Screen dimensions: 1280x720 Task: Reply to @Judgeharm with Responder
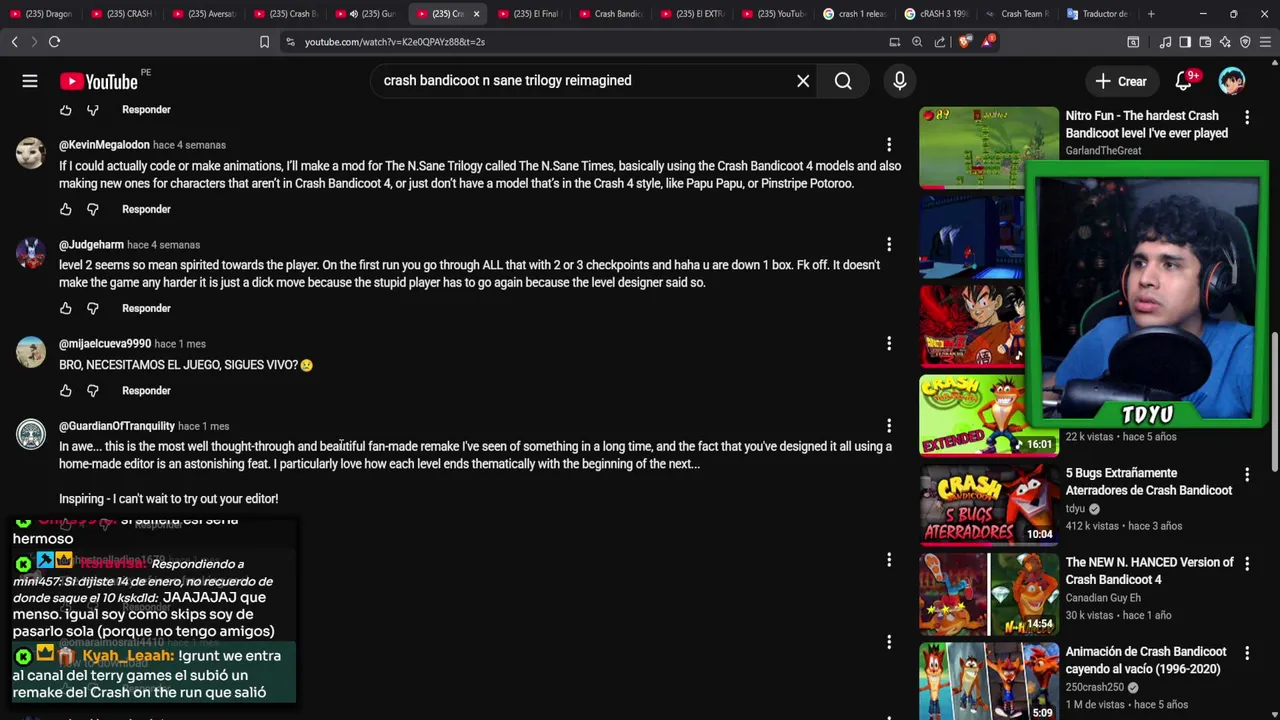pyautogui.click(x=146, y=308)
